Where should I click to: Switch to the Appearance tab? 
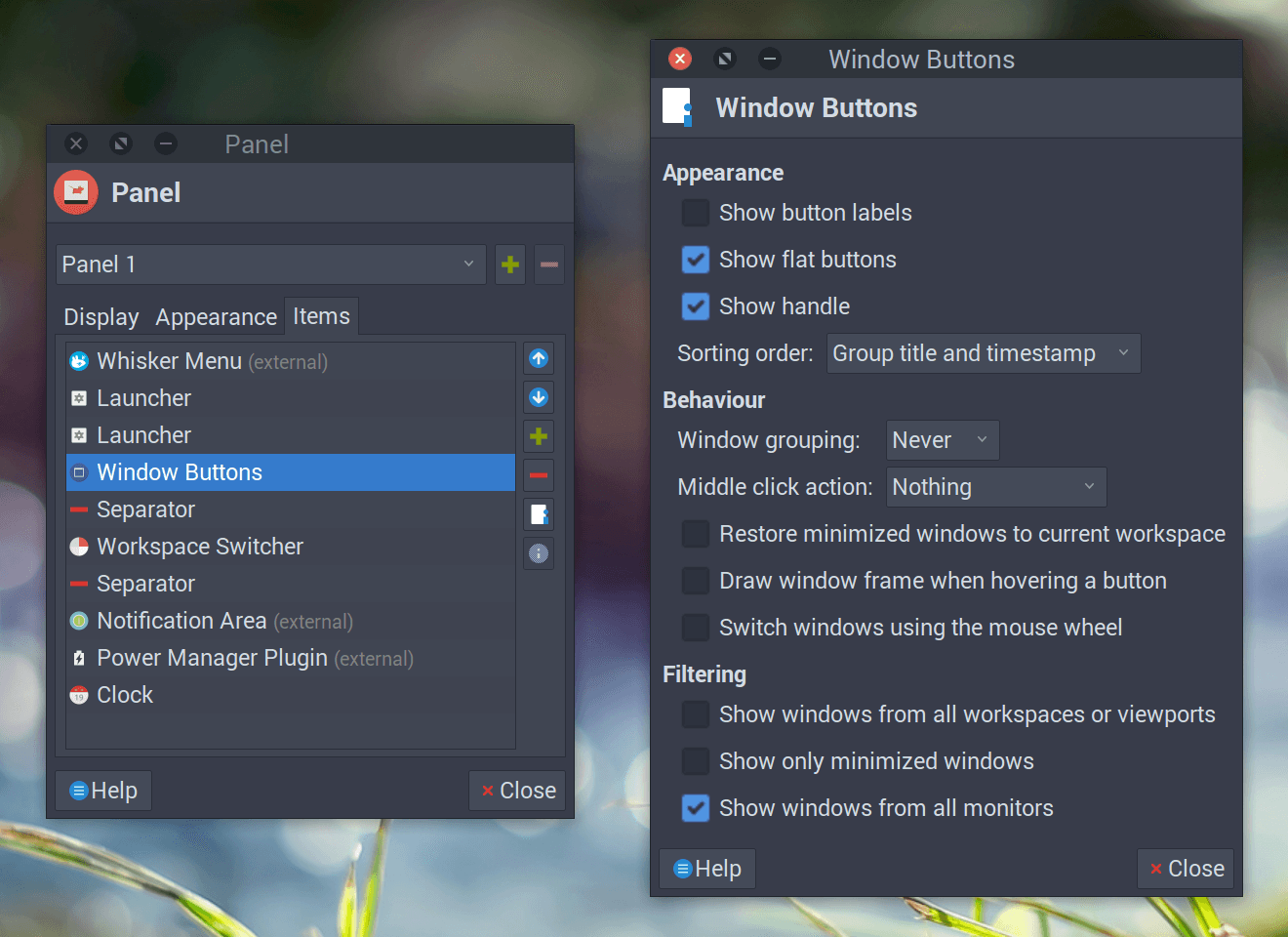pyautogui.click(x=217, y=317)
